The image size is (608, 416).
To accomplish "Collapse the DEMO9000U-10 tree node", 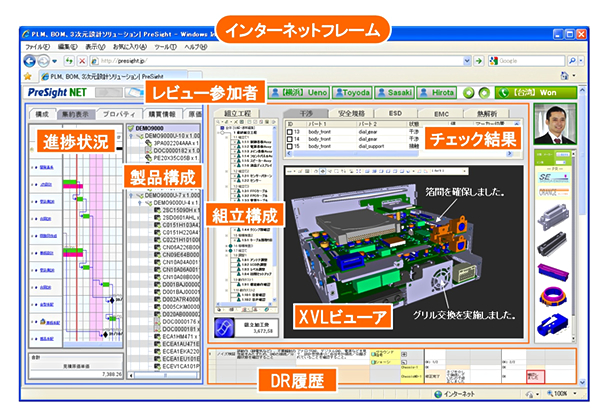I will coord(131,136).
